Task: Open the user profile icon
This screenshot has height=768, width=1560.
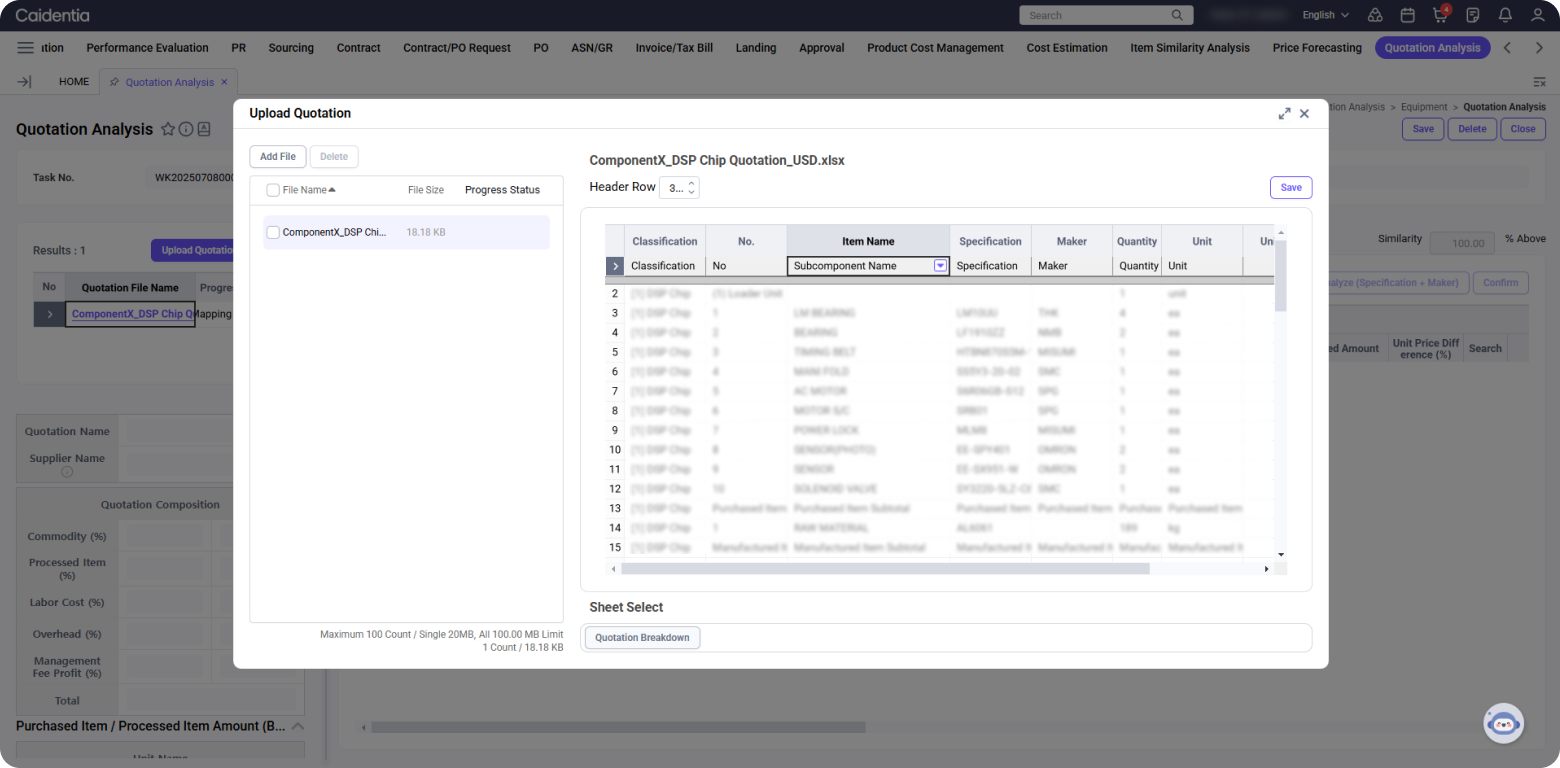Action: pos(1538,15)
